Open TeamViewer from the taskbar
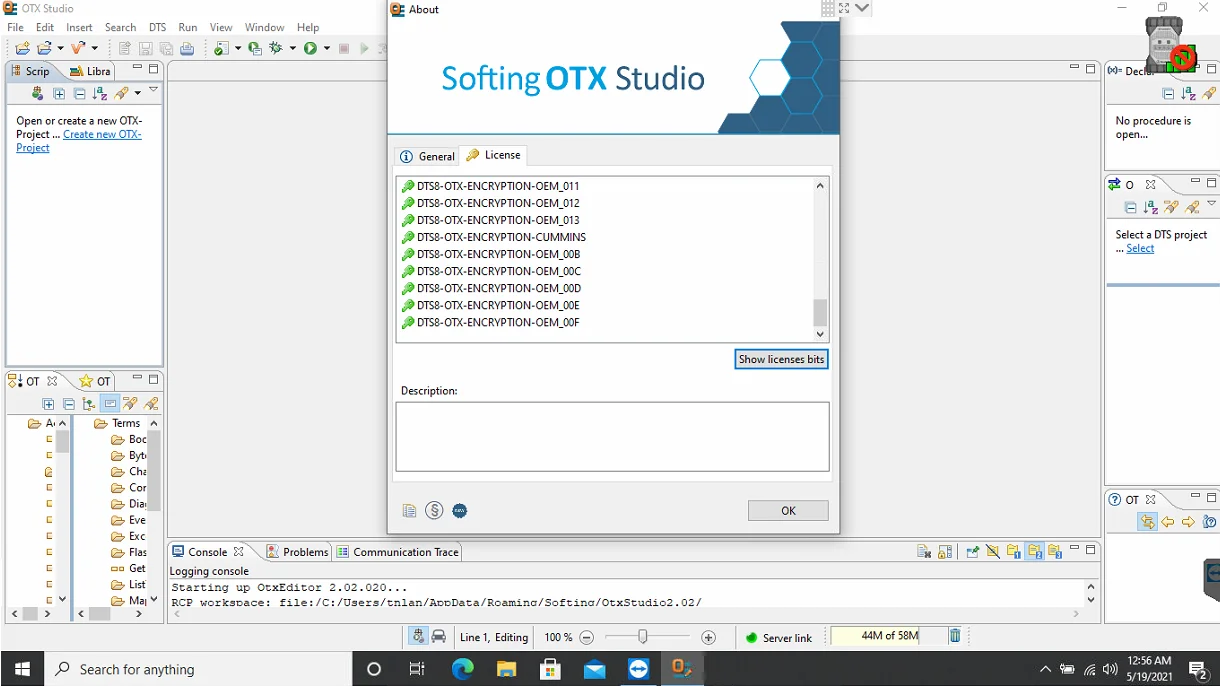This screenshot has width=1220, height=686. click(x=638, y=669)
